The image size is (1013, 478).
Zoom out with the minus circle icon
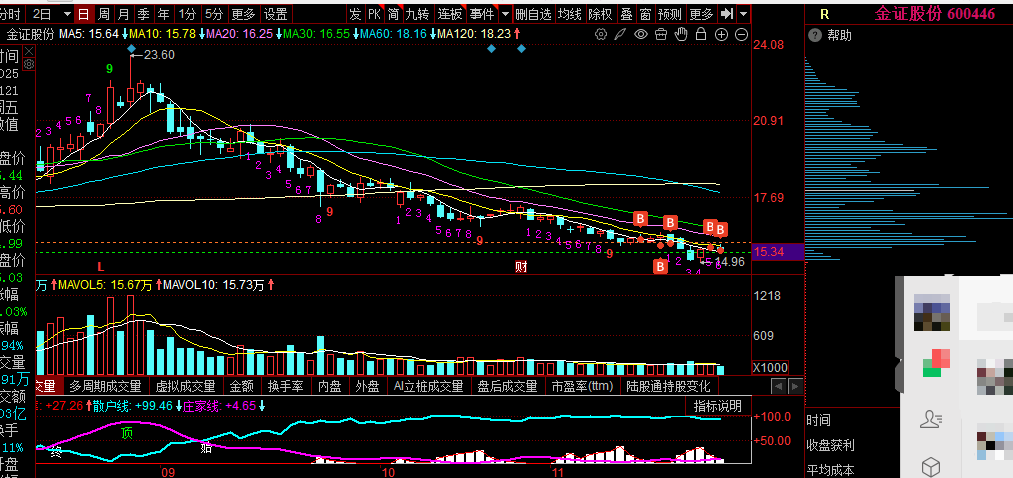(x=742, y=34)
